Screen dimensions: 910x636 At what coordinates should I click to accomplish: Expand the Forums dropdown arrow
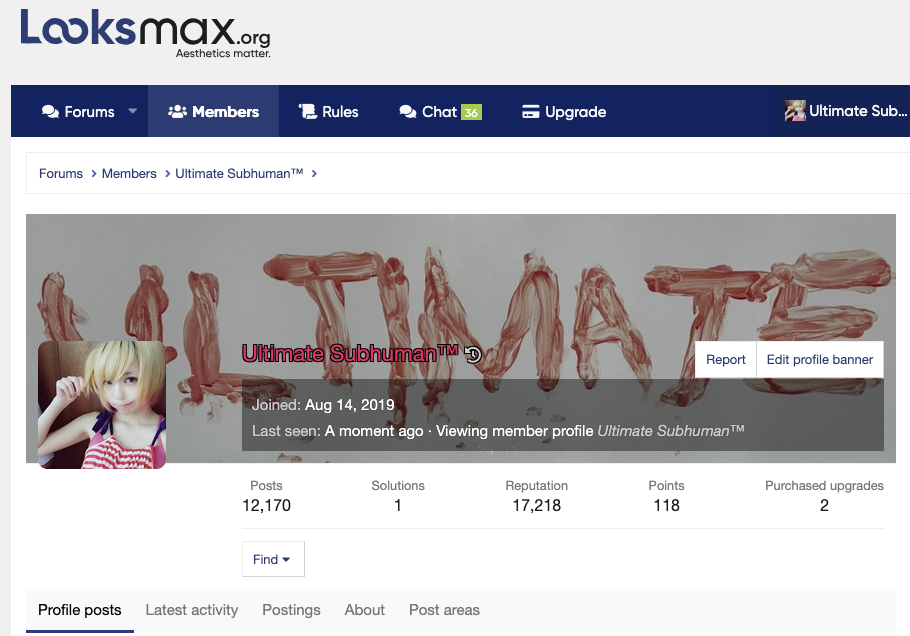[x=132, y=111]
